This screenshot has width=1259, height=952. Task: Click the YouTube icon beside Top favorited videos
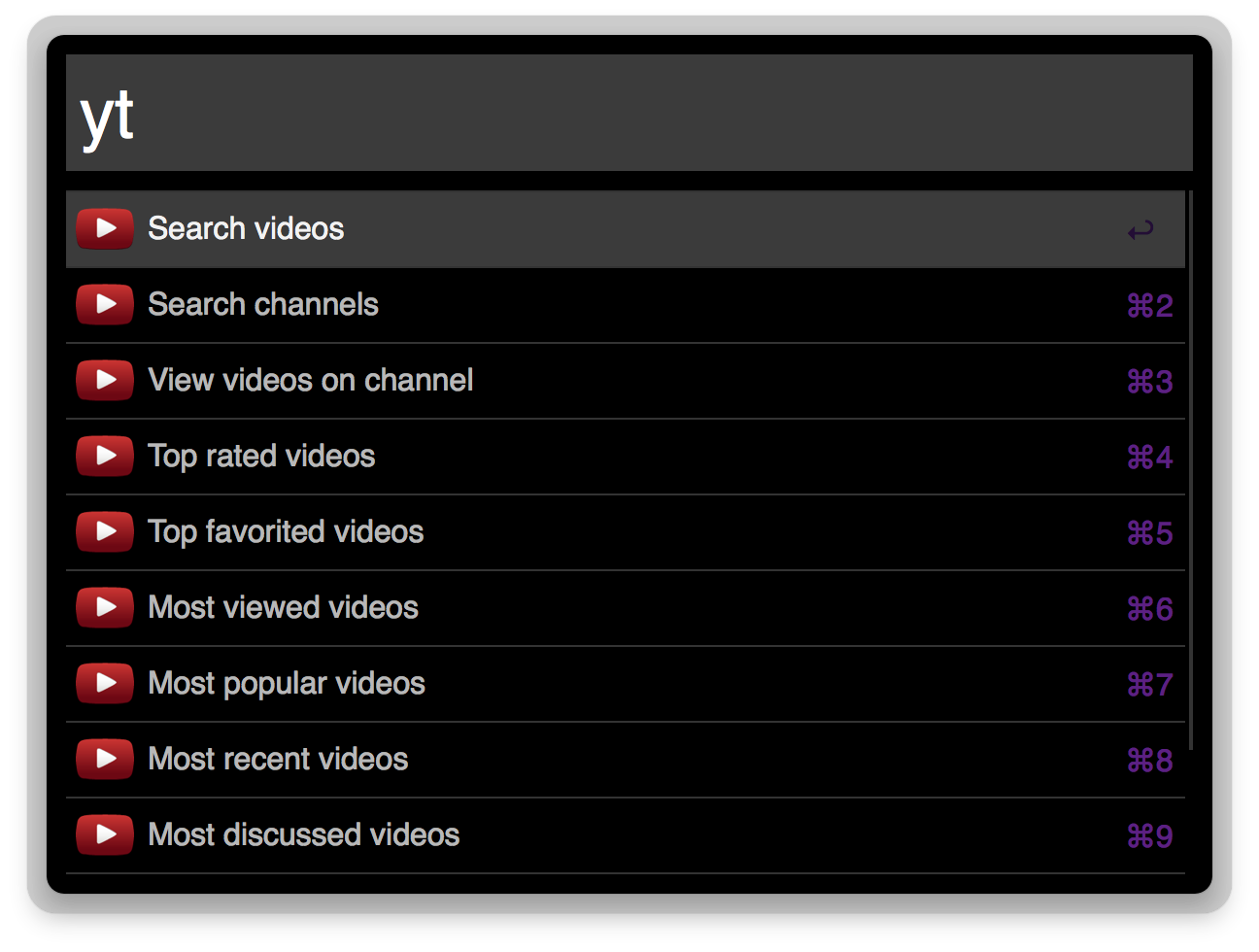point(105,531)
